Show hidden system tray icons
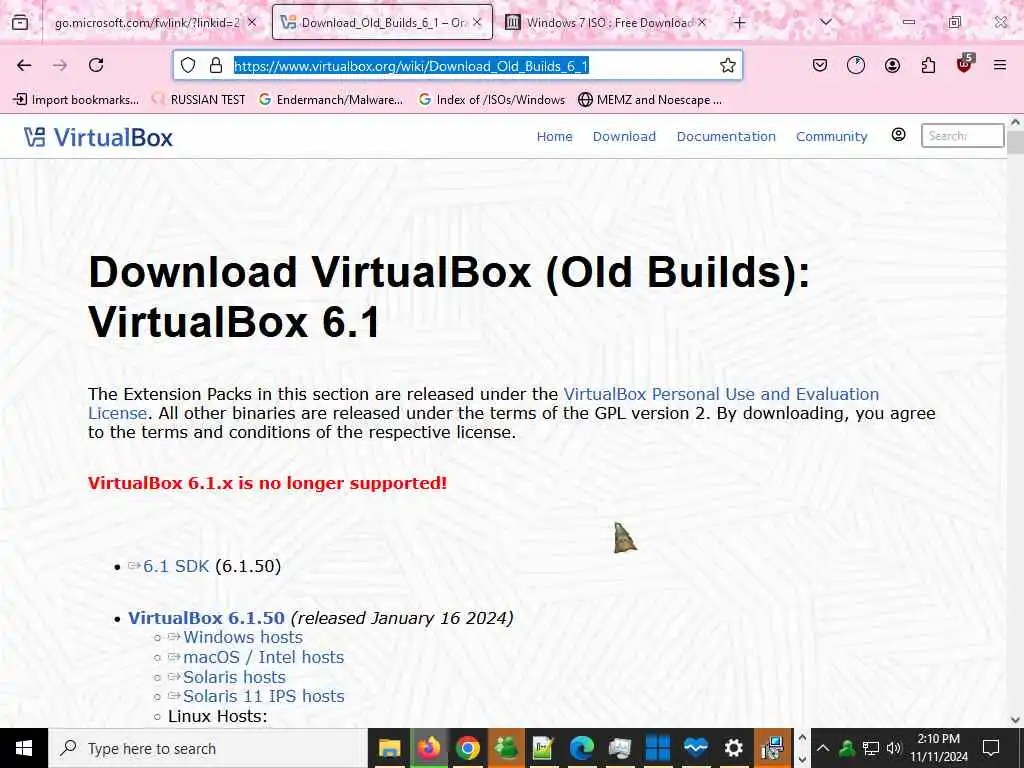Image resolution: width=1024 pixels, height=768 pixels. coord(823,748)
